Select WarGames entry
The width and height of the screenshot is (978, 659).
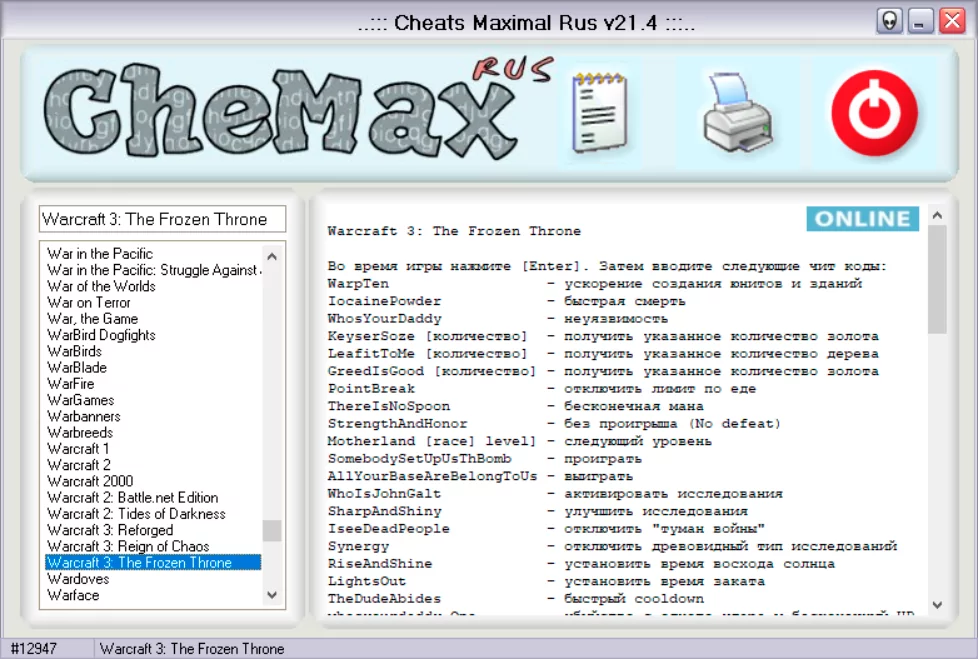[x=153, y=400]
